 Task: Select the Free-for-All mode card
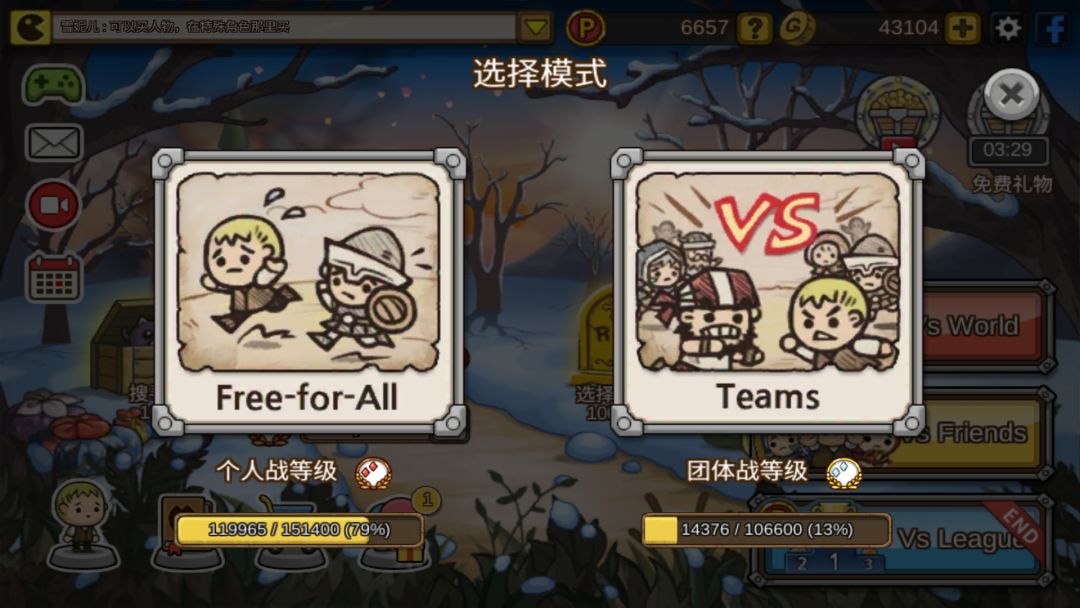coord(309,292)
